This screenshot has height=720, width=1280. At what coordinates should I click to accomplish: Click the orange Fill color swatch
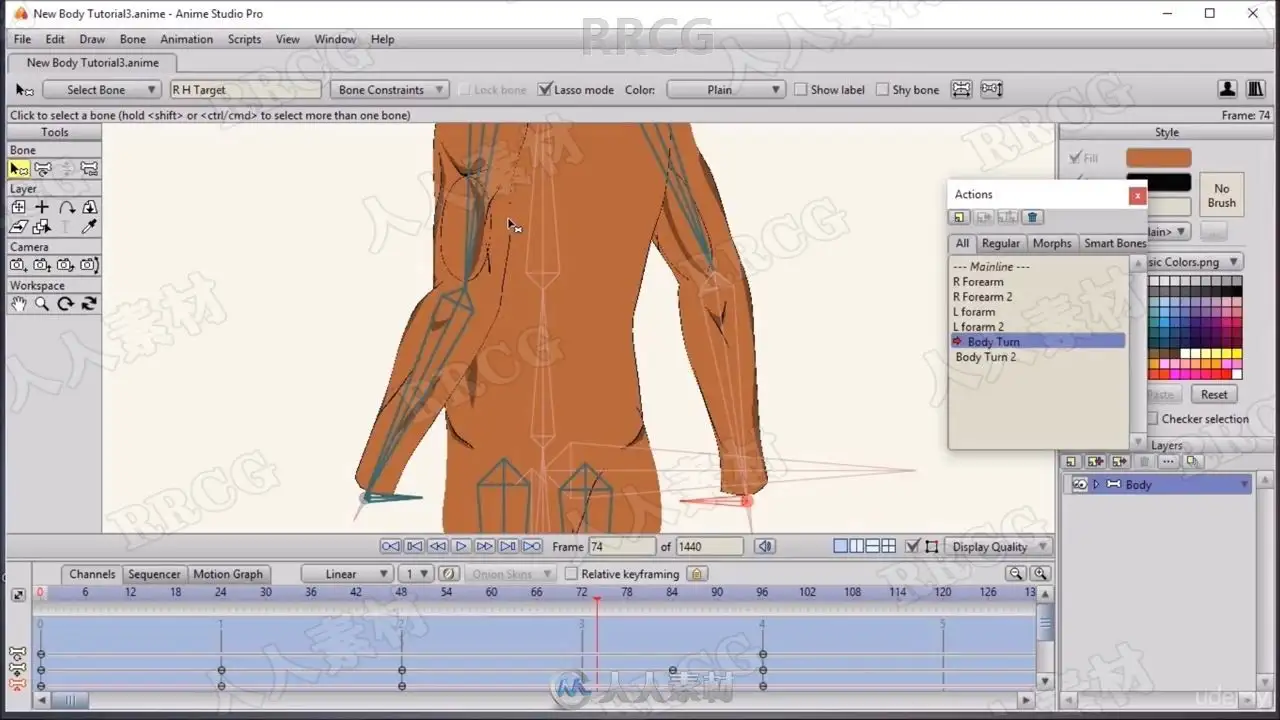(1158, 158)
